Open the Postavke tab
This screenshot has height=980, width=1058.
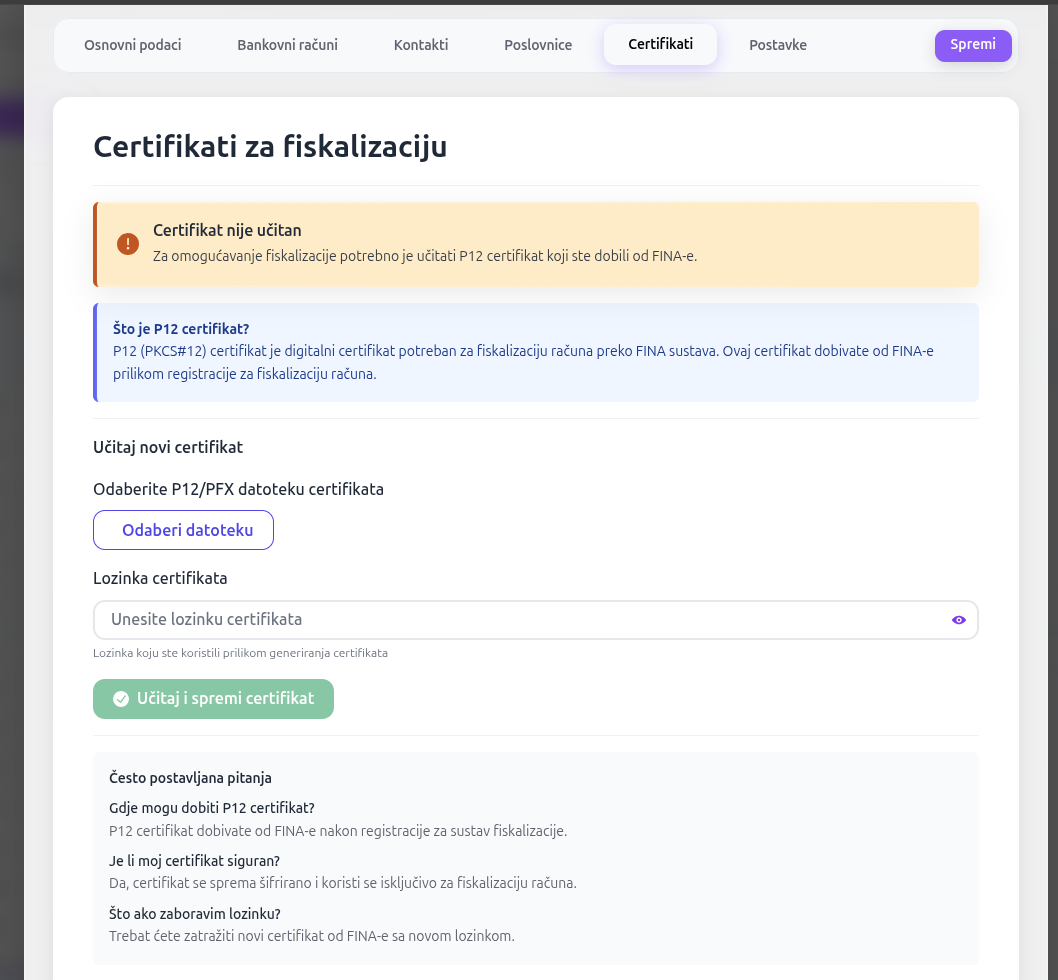click(778, 45)
